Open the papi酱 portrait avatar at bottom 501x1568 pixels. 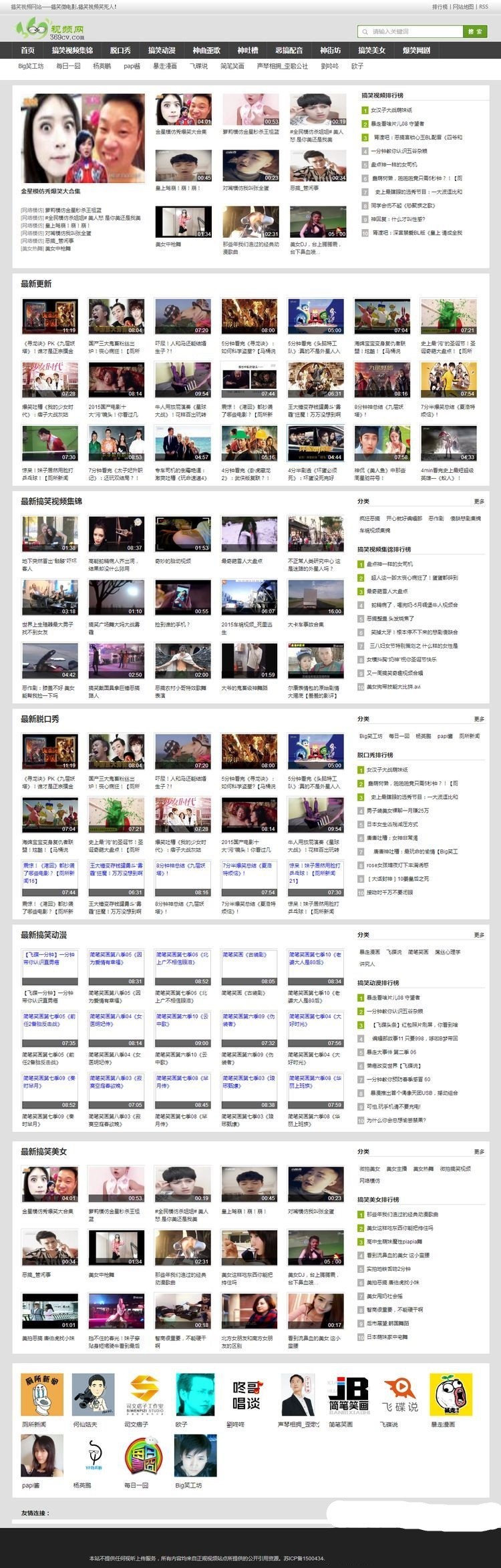point(42,1457)
